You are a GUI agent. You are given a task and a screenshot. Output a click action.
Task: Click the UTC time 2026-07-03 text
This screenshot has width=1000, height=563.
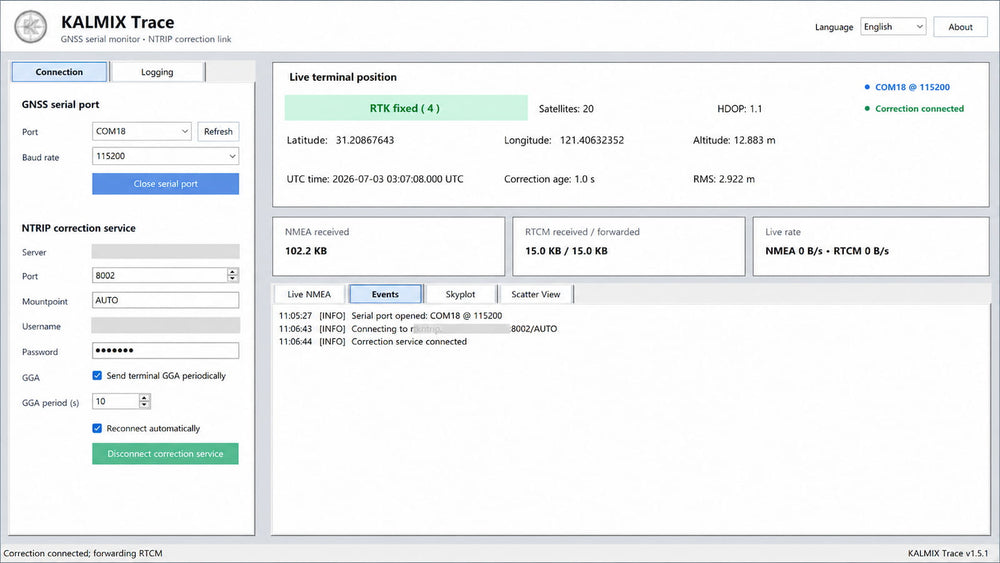tap(375, 179)
